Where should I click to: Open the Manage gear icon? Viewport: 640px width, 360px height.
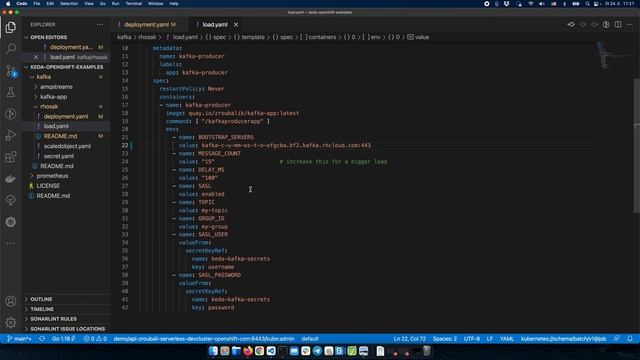click(x=11, y=322)
